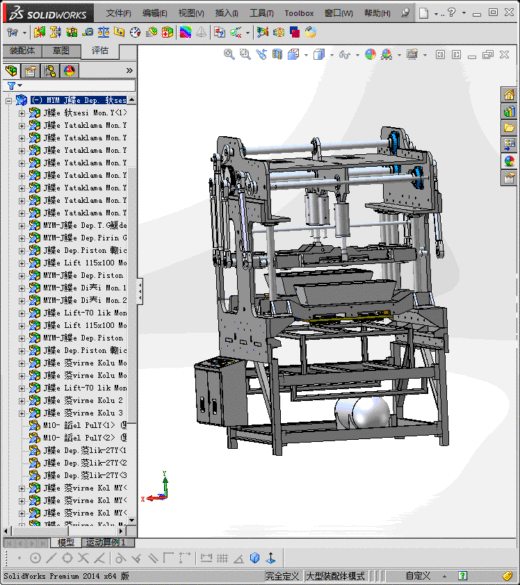
Task: Click the rainbow Curvature display icon
Action: pyautogui.click(x=185, y=32)
